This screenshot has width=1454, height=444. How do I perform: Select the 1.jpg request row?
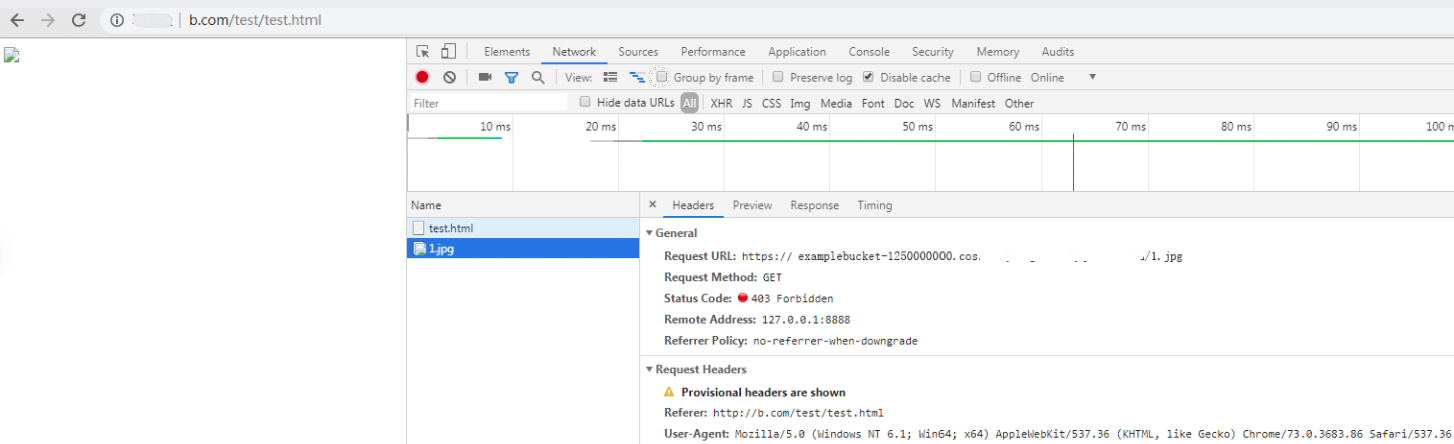(523, 249)
